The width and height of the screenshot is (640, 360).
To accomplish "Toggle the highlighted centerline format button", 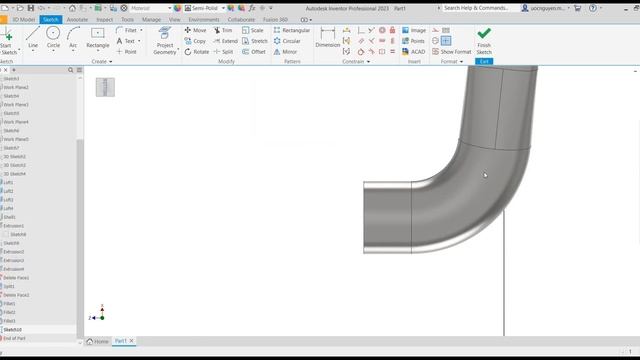I will tap(446, 40).
